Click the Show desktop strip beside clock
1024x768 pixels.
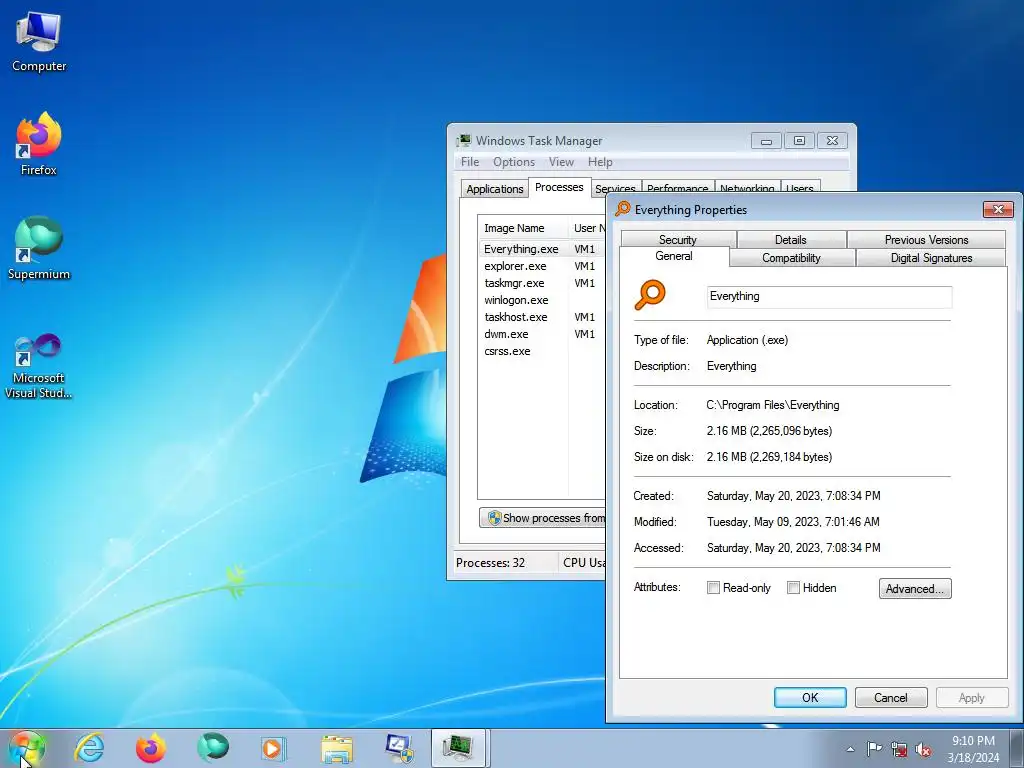1017,748
